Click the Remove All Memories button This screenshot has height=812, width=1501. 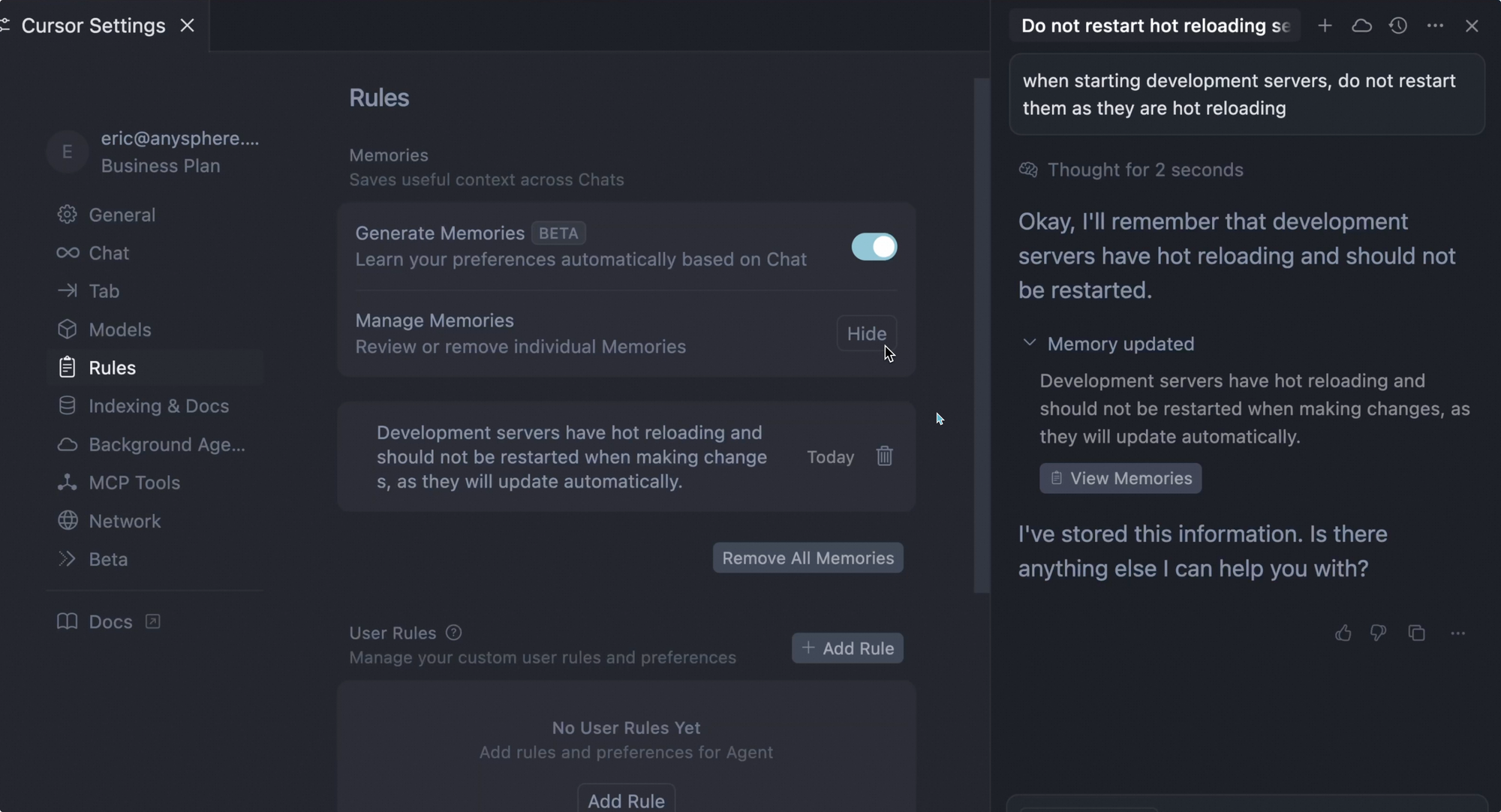(808, 558)
